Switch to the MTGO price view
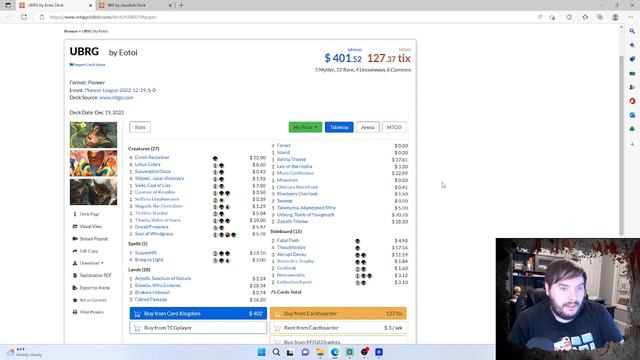 394,127
